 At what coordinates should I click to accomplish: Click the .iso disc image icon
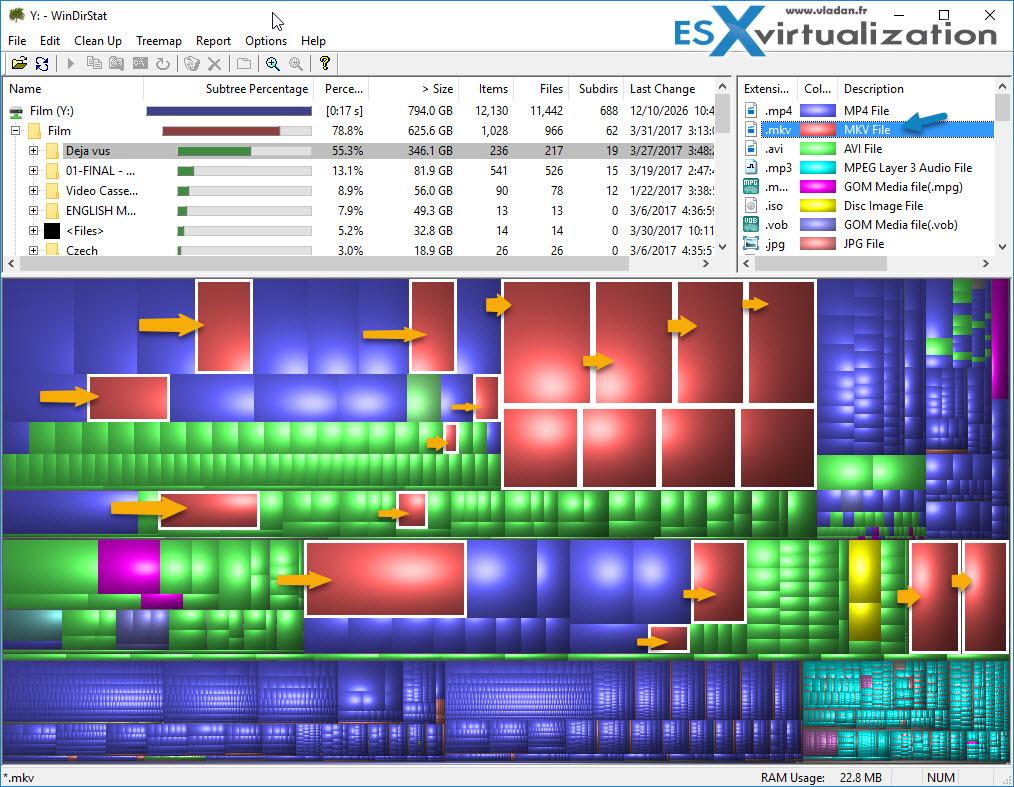point(751,206)
